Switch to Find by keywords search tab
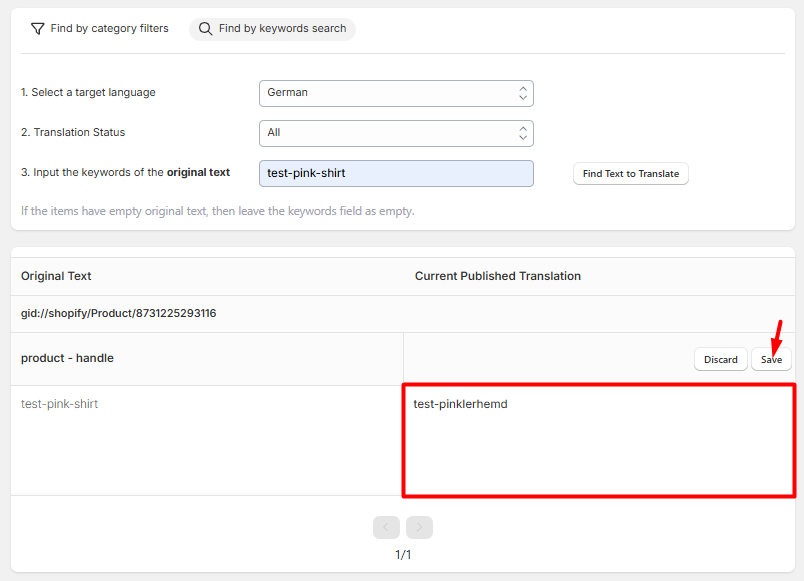The width and height of the screenshot is (804, 581). (272, 29)
